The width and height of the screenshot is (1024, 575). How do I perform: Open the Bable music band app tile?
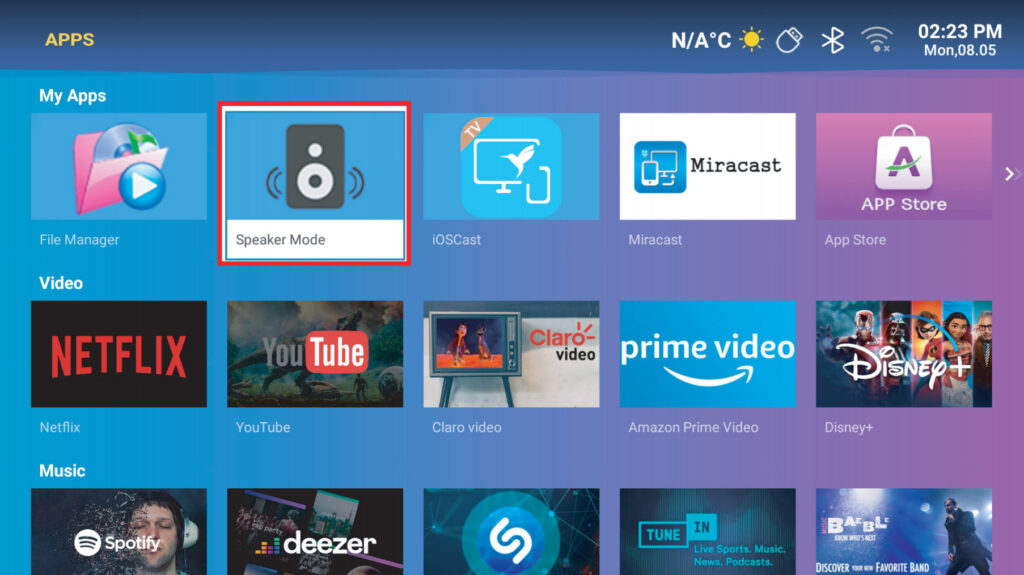pos(904,532)
